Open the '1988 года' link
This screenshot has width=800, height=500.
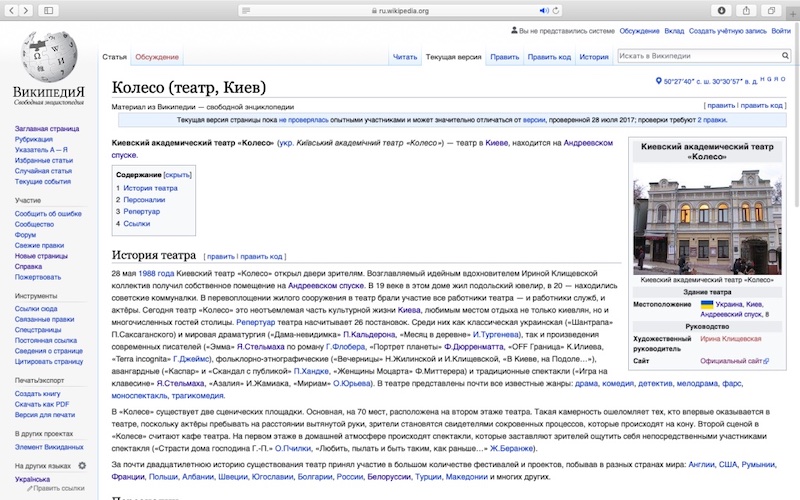(x=156, y=273)
